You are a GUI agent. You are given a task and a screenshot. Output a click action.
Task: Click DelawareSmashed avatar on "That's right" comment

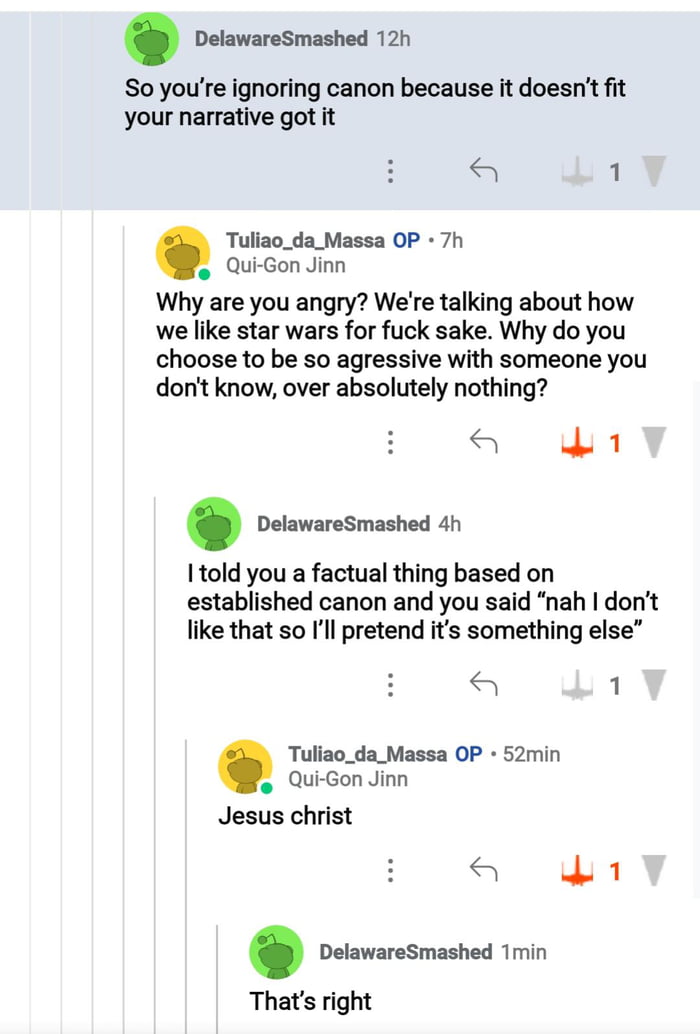point(276,953)
